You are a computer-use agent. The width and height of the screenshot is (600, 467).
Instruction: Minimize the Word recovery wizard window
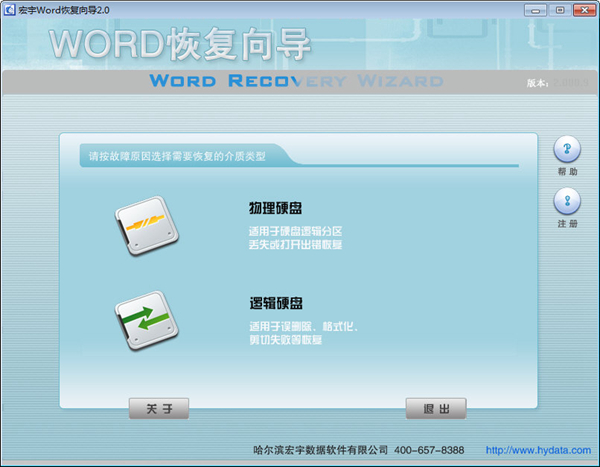tap(535, 10)
